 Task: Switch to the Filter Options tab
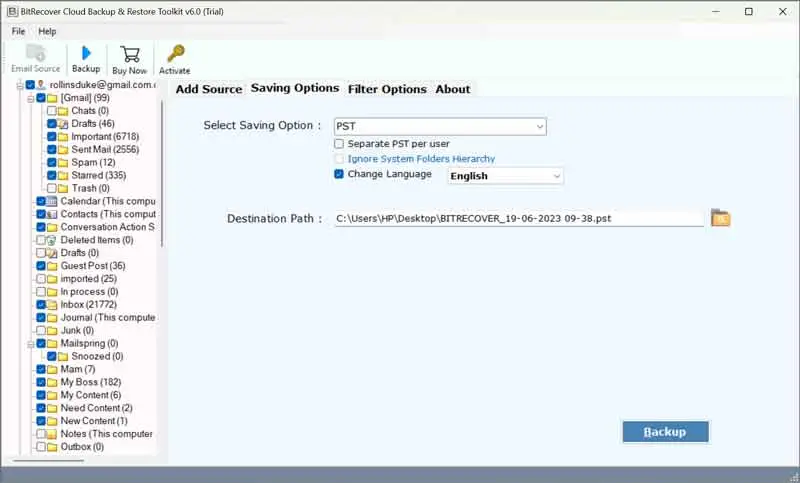pos(387,89)
